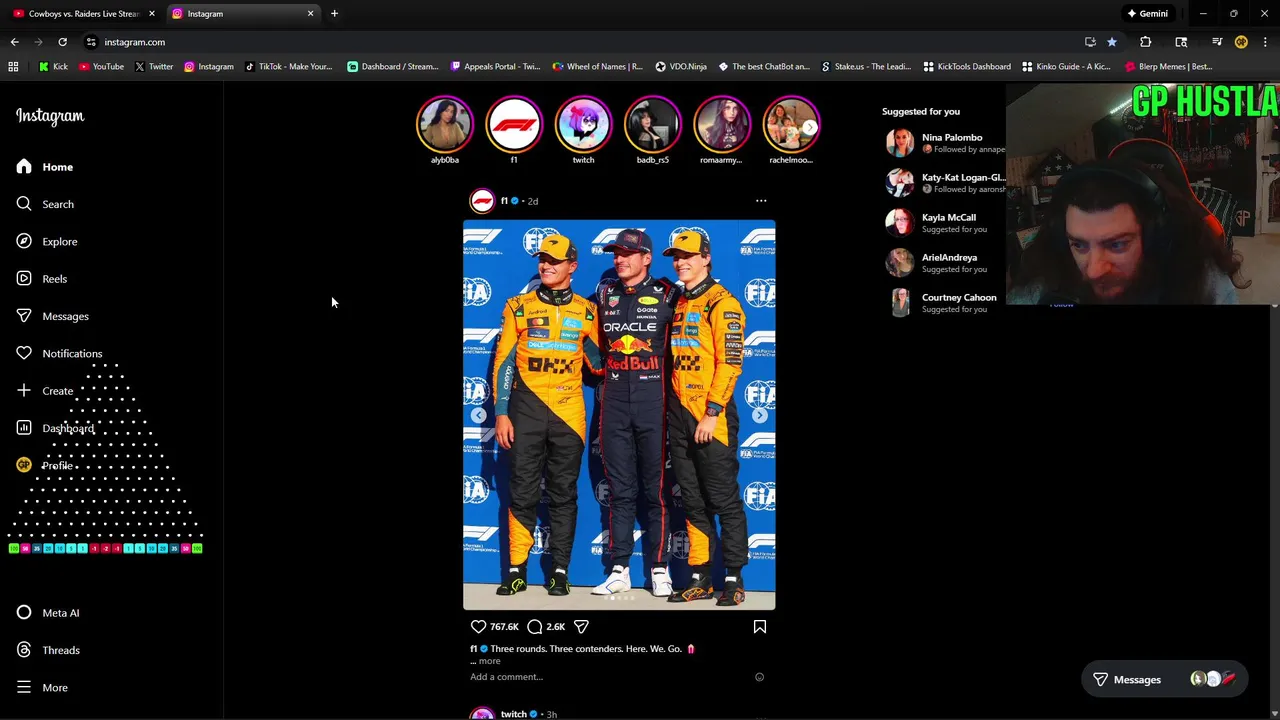Open Kick bookmark
This screenshot has width=1280, height=720.
(53, 67)
